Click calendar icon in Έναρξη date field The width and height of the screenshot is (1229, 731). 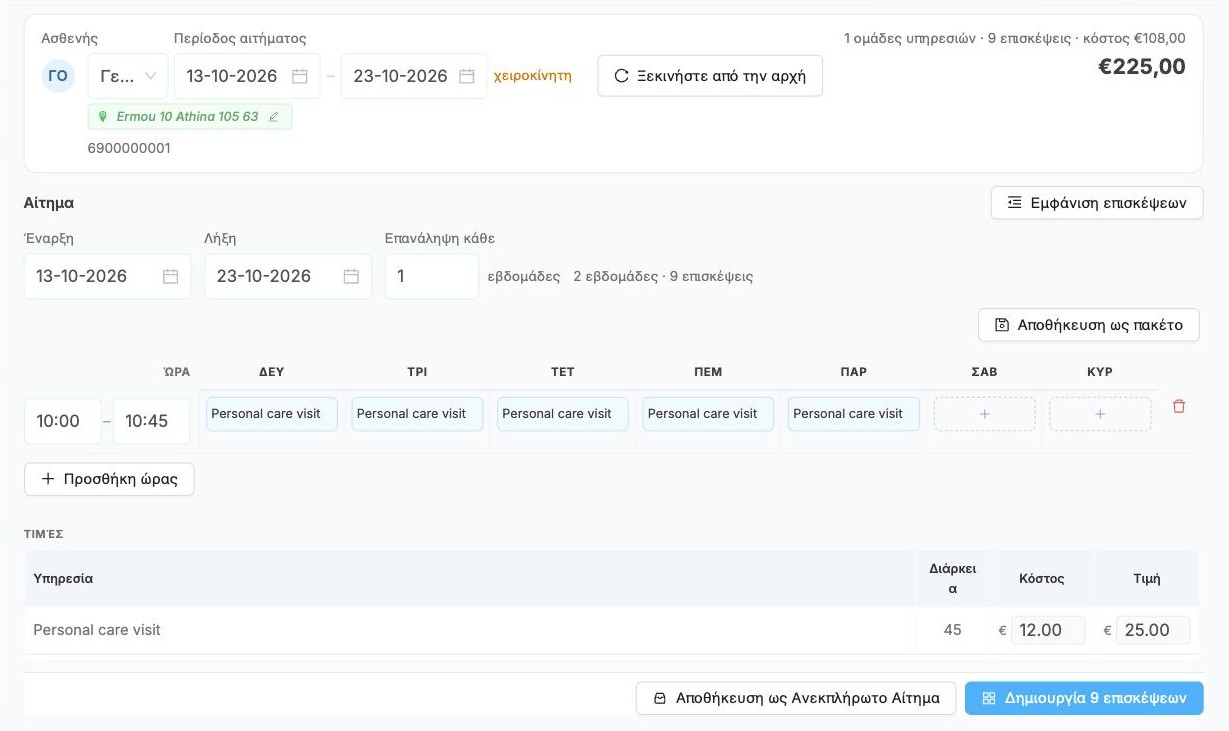[x=170, y=276]
